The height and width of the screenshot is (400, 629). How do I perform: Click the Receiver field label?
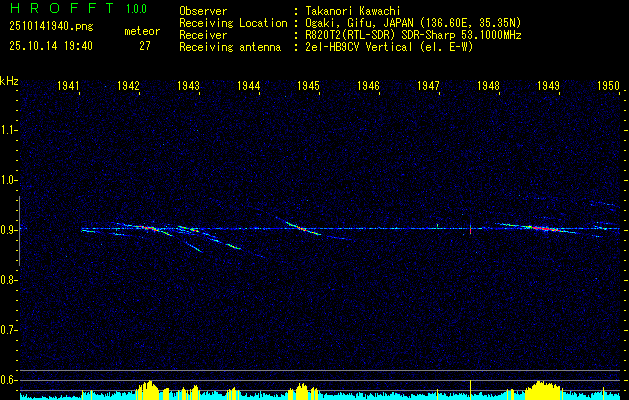pyautogui.click(x=203, y=35)
